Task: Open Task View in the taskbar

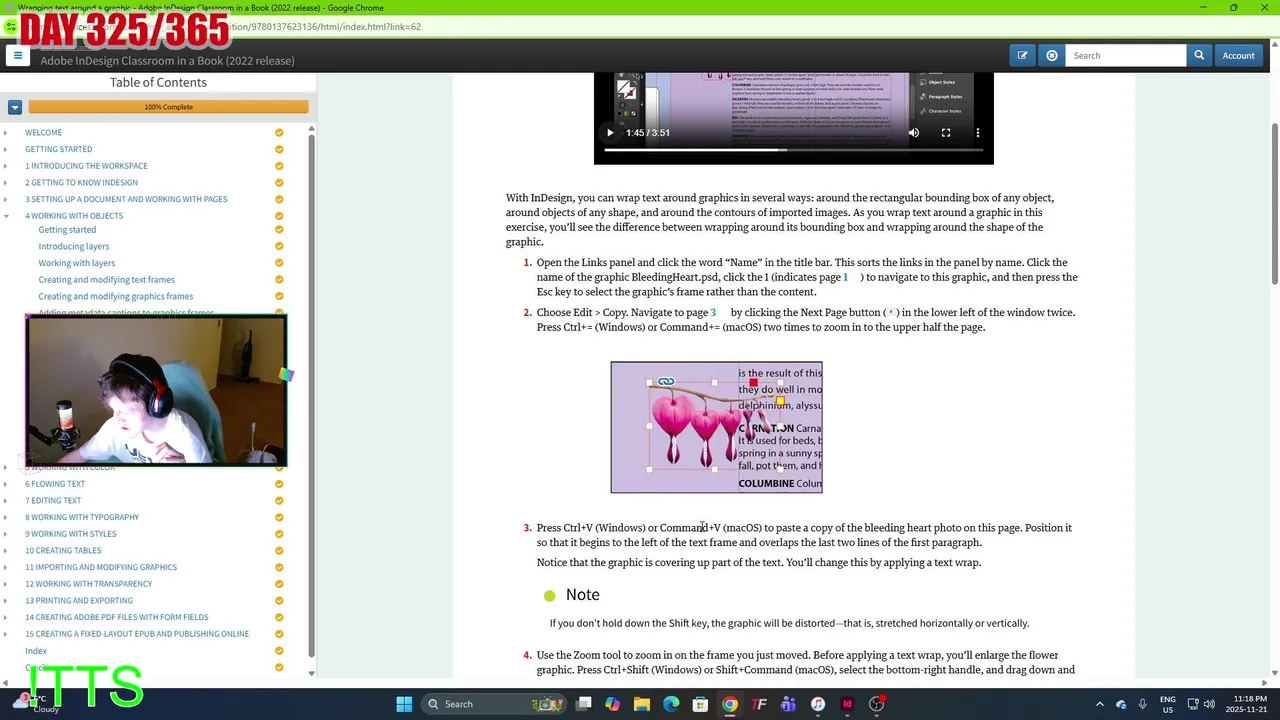Action: 584,704
